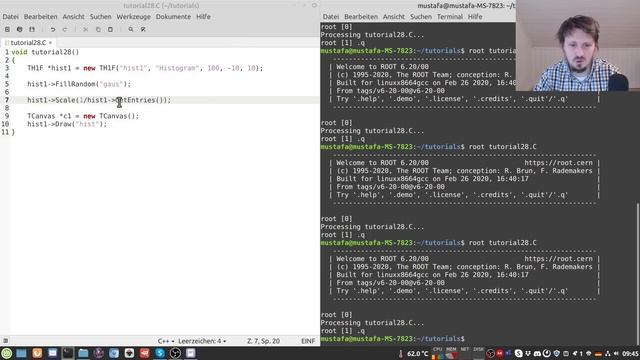Image resolution: width=640 pixels, height=360 pixels.
Task: Open the file manager folder icon in taskbar
Action: click(x=83, y=353)
